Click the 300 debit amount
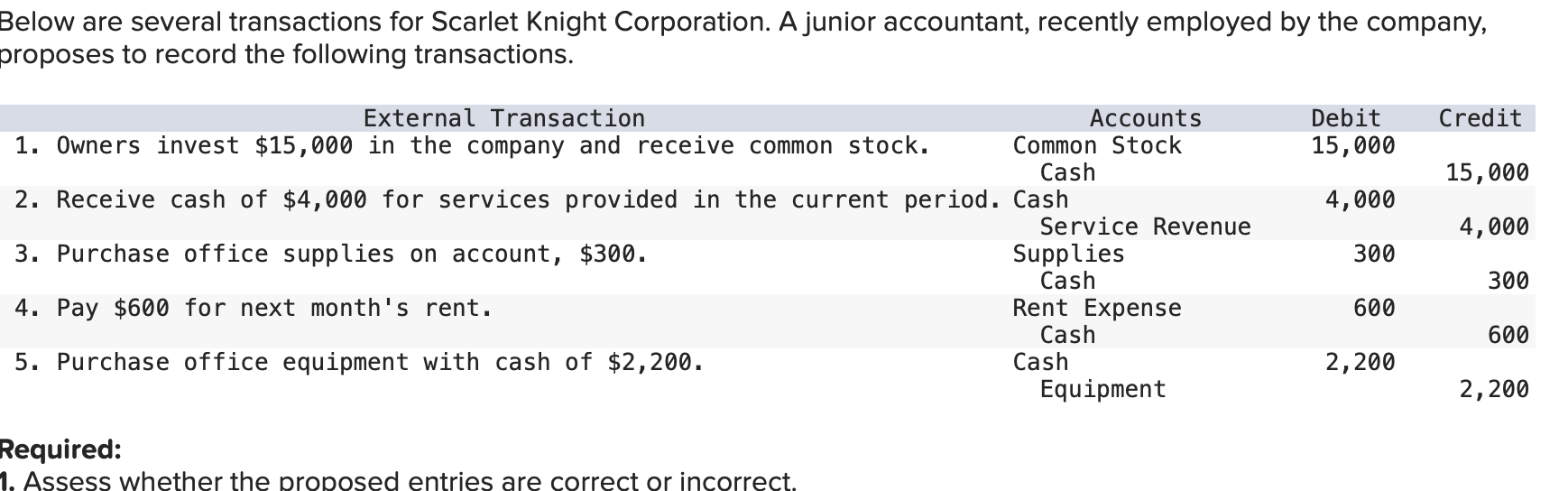 1374,254
